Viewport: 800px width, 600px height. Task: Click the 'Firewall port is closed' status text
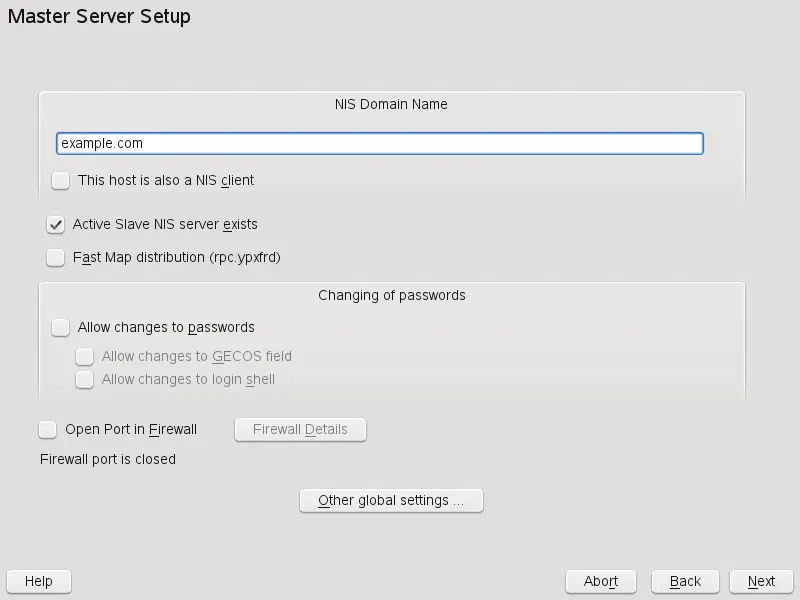[108, 459]
